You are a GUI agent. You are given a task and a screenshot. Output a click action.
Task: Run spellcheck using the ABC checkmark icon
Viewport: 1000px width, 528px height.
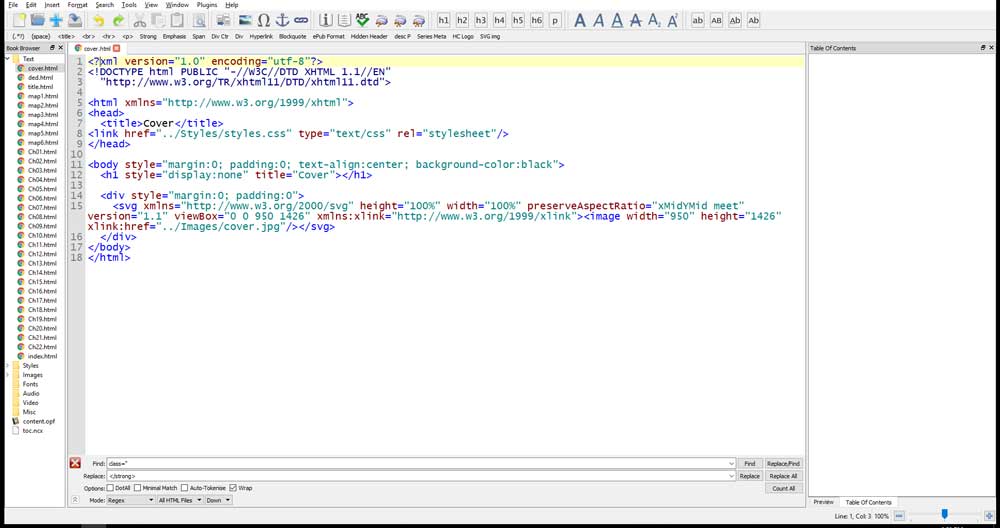362,20
